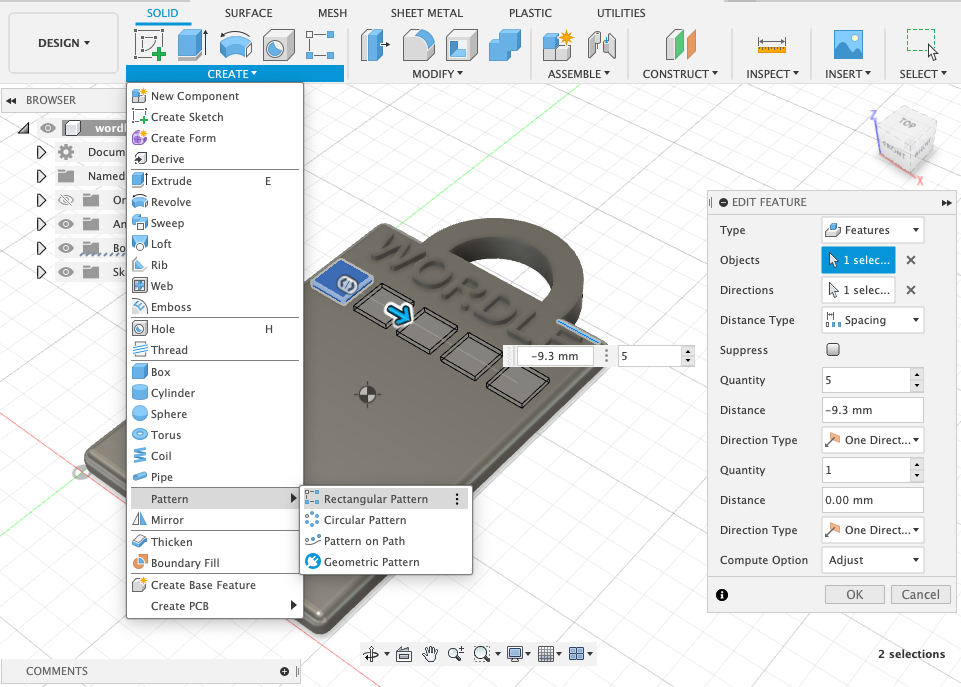Expand the Named Views tree node
Screen dimensions: 961x687
tap(41, 176)
